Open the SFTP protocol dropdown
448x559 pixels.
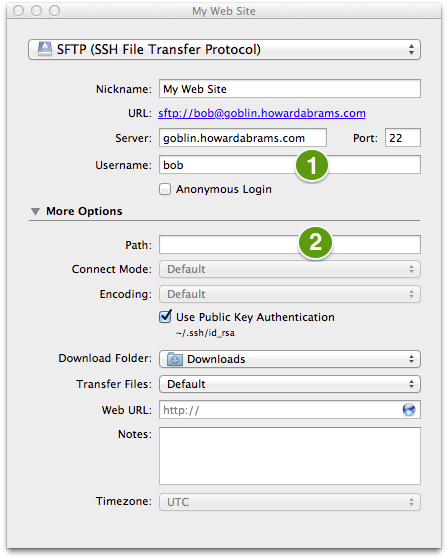point(224,49)
